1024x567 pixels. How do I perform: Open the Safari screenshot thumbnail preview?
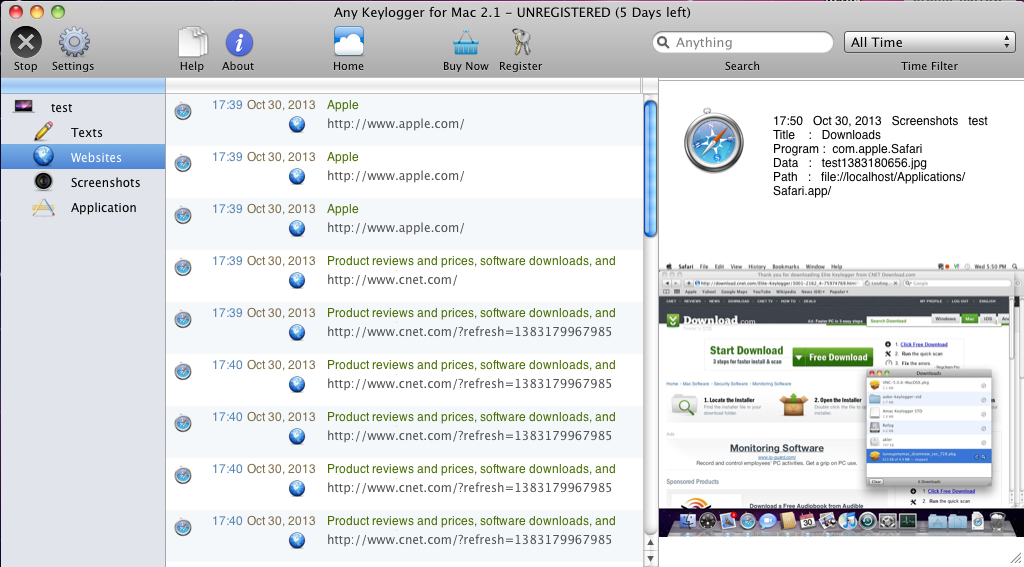pyautogui.click(x=841, y=399)
